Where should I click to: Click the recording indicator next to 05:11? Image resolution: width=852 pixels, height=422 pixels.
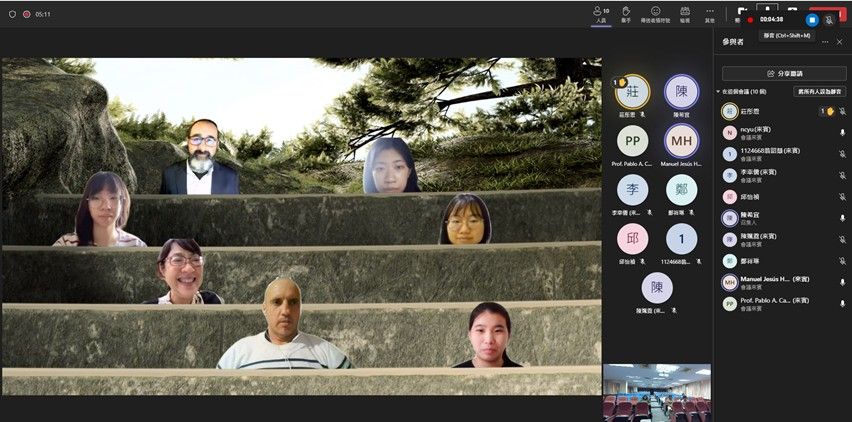coord(26,14)
